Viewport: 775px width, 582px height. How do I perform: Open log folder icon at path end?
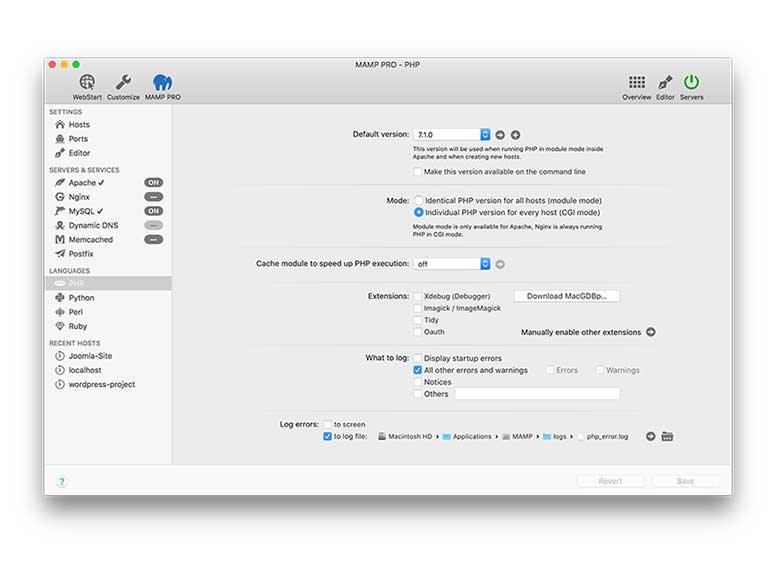[667, 436]
